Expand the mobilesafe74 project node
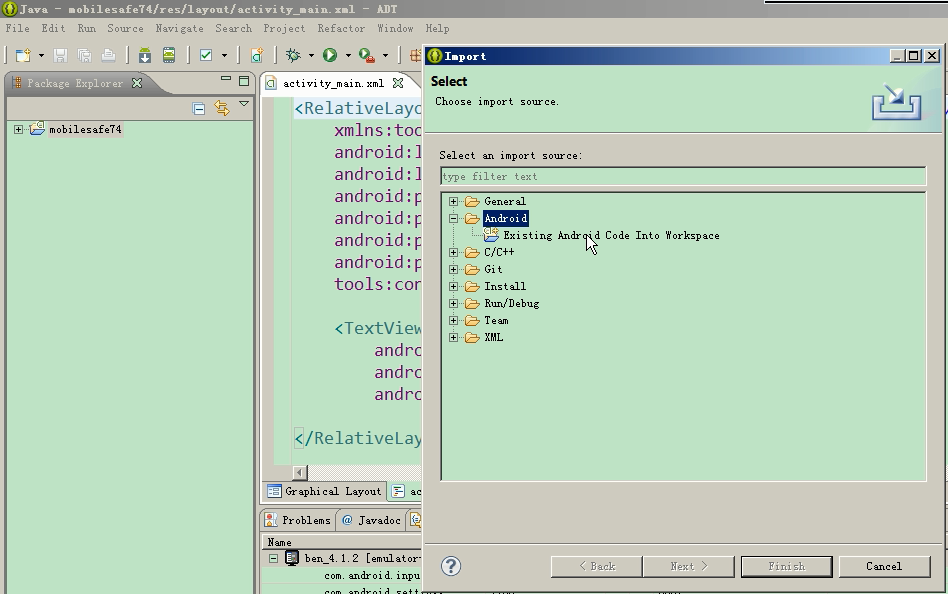 [x=18, y=130]
